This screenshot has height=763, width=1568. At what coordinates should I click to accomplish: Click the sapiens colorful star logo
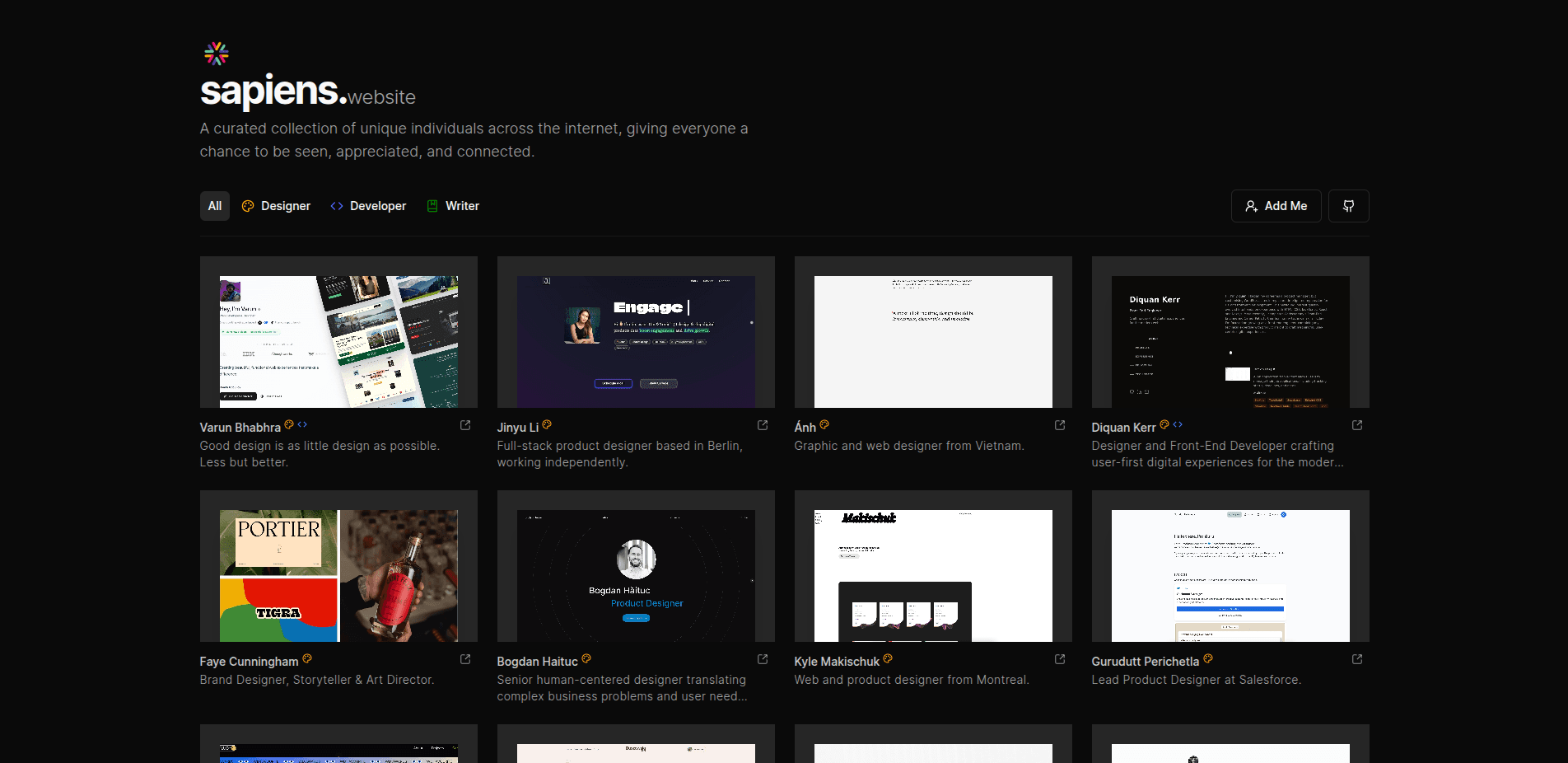point(217,54)
